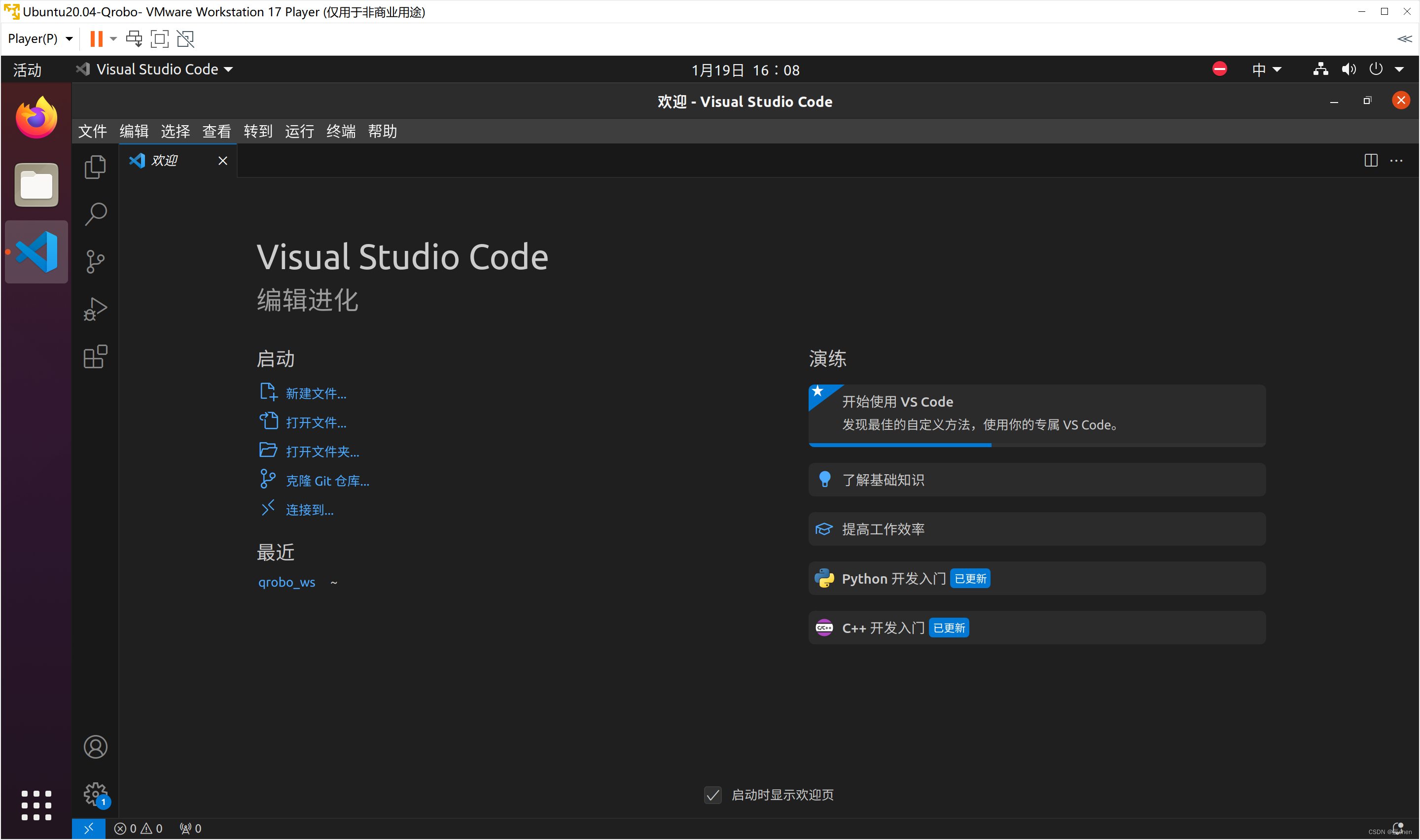The width and height of the screenshot is (1420, 840).
Task: Open 开始使用 VS Code walkthrough
Action: (x=1037, y=416)
